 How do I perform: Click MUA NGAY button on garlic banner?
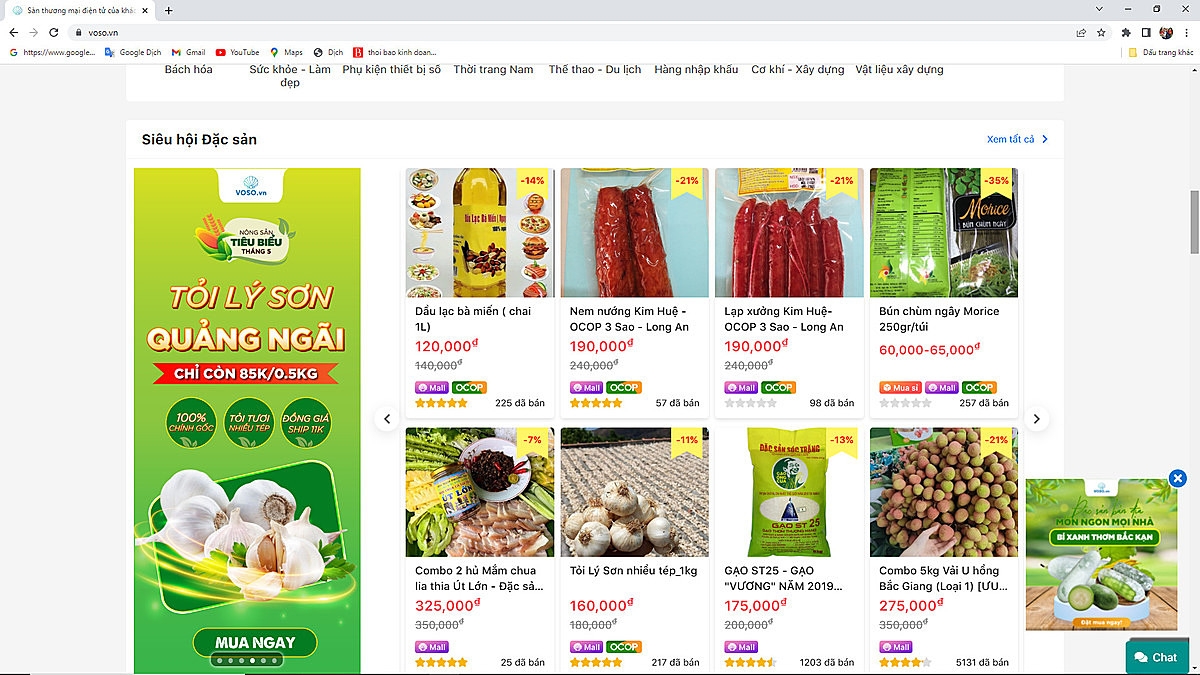256,642
